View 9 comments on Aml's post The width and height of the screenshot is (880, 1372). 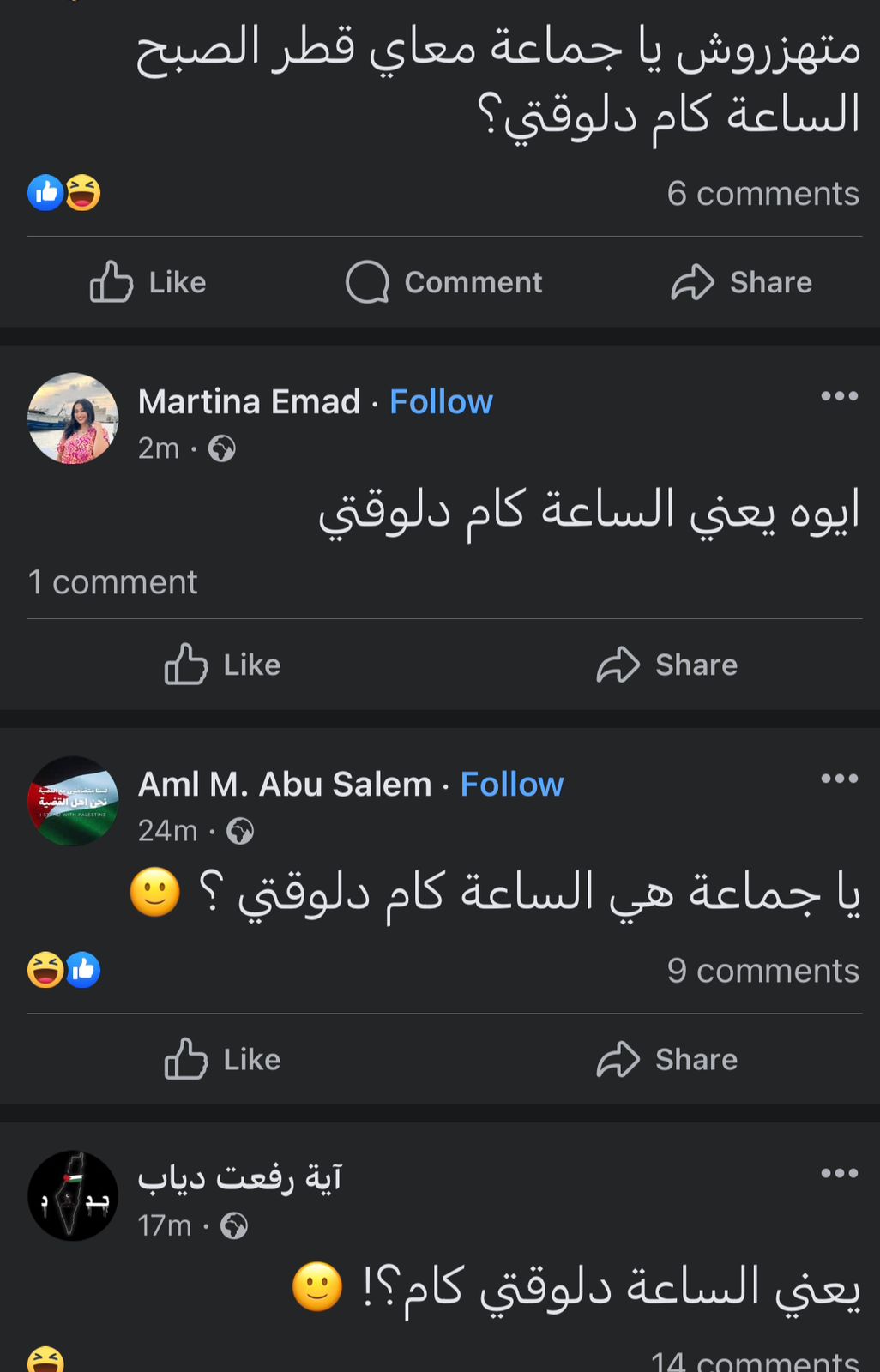(762, 971)
